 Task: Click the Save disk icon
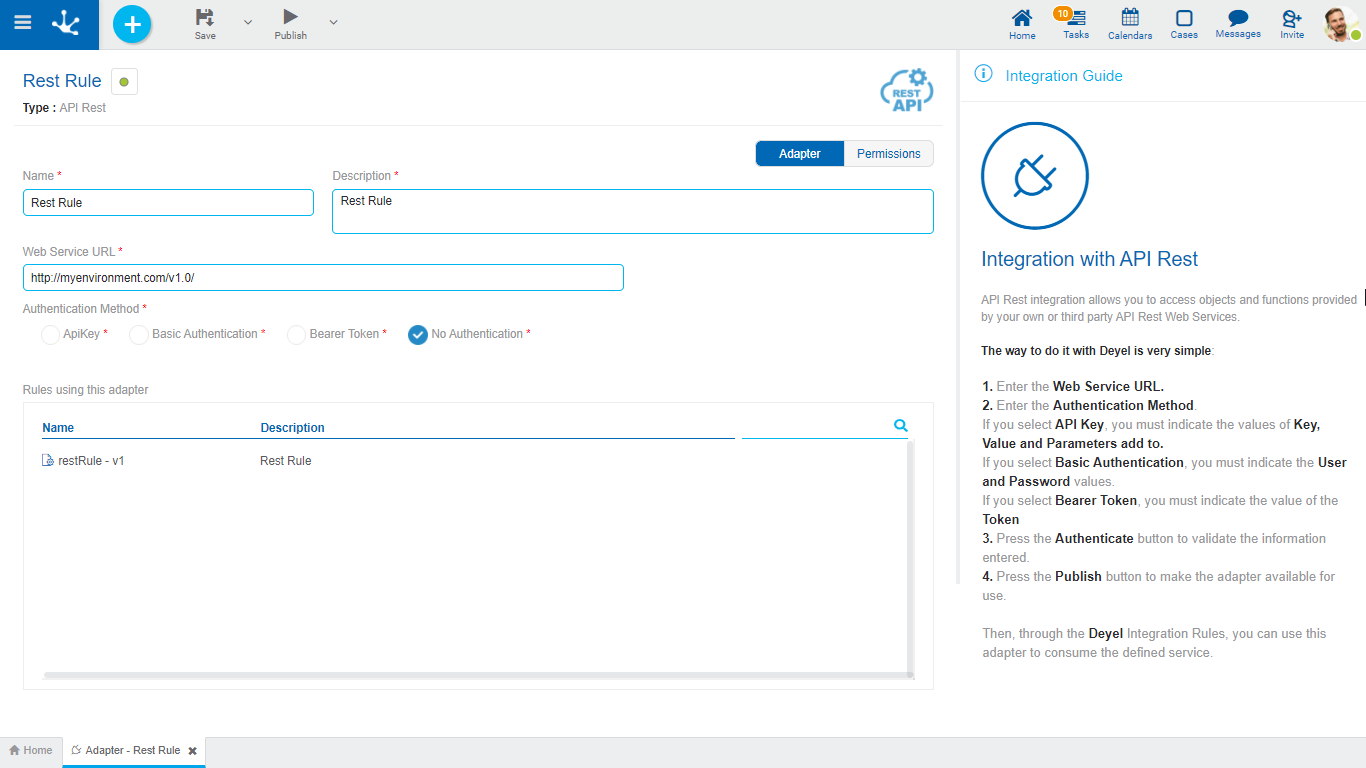click(x=205, y=18)
